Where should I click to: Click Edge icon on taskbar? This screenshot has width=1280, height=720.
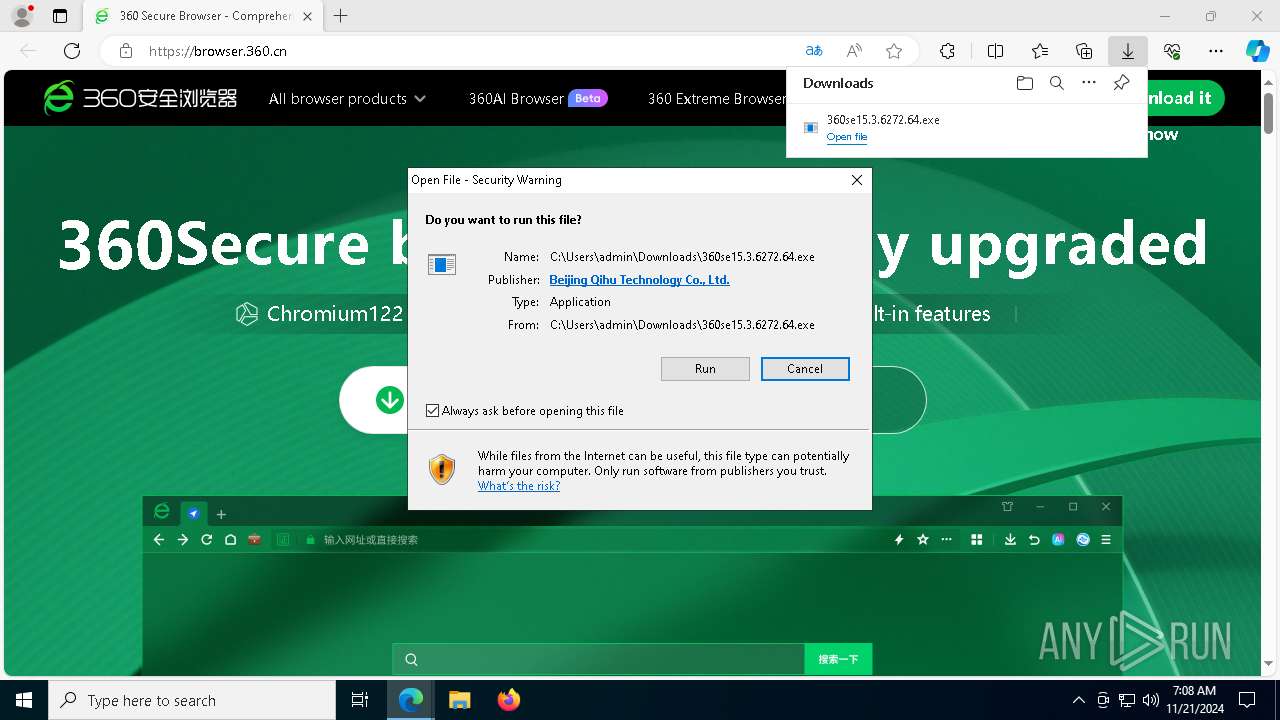(411, 700)
